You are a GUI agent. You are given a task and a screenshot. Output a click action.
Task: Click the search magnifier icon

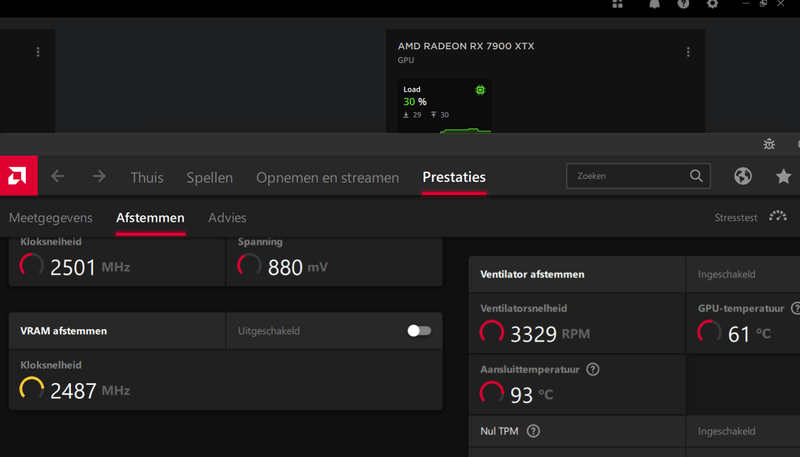coord(696,176)
